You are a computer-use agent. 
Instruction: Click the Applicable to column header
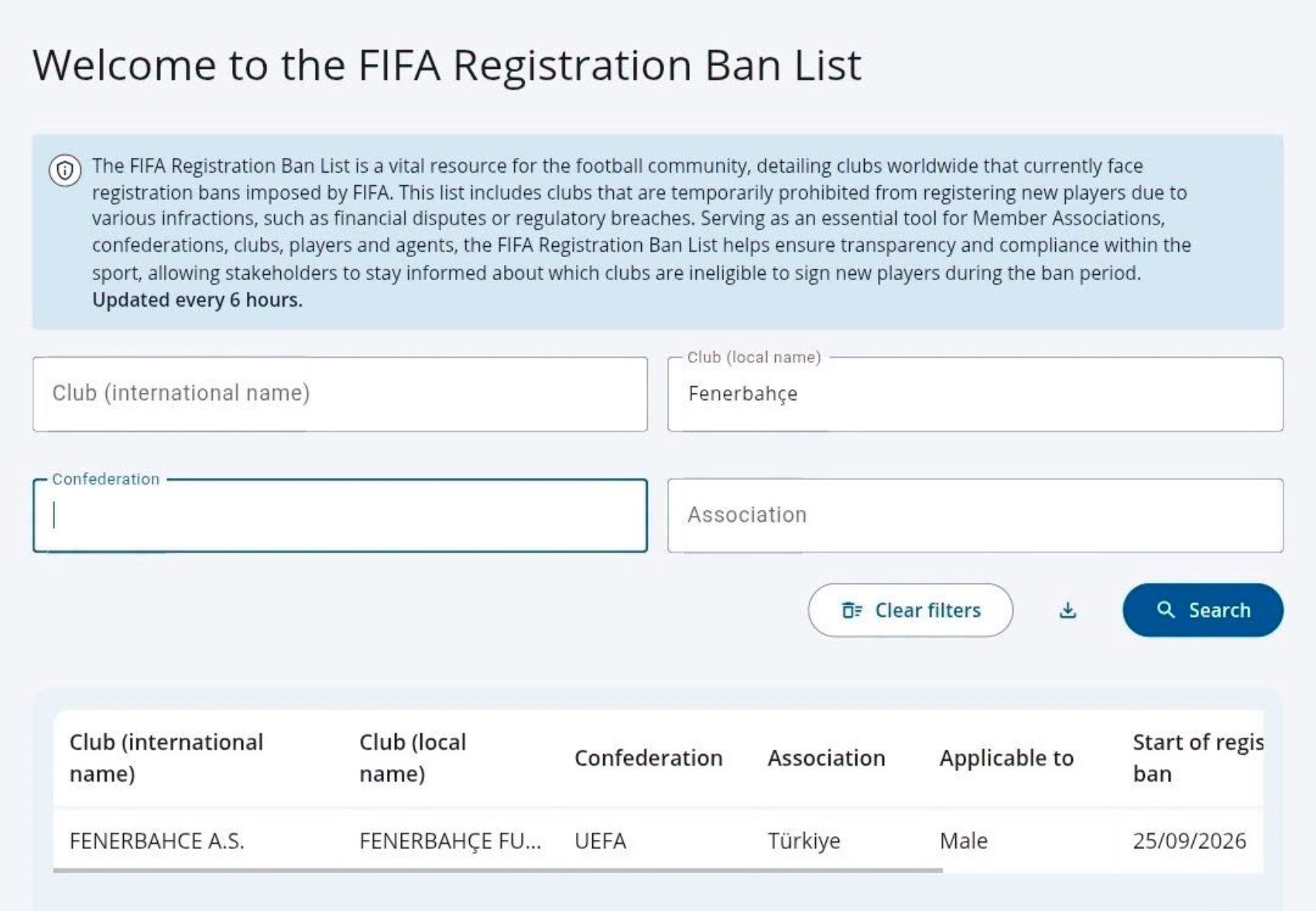click(x=1006, y=758)
